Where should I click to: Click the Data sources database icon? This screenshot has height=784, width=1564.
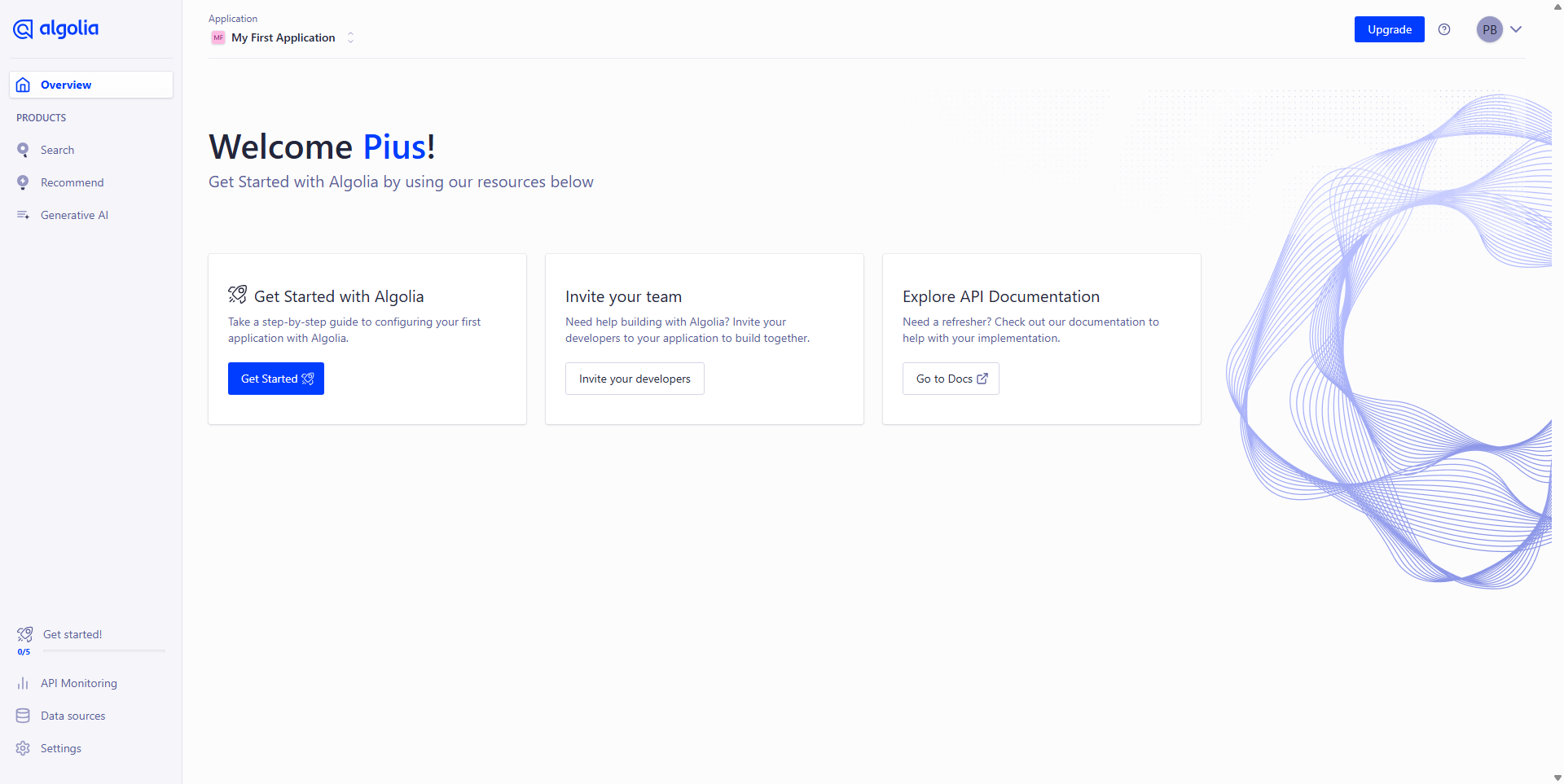tap(23, 716)
